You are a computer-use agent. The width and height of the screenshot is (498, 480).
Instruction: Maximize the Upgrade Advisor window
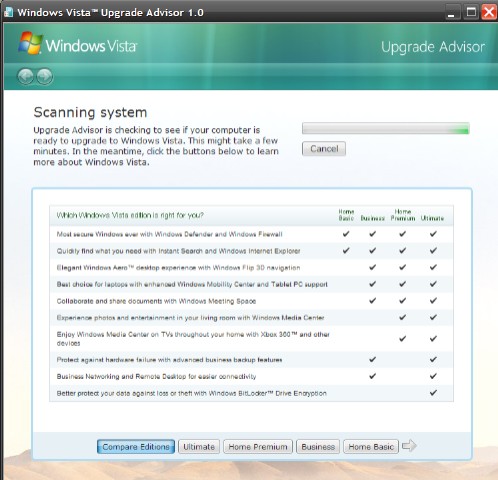(471, 12)
